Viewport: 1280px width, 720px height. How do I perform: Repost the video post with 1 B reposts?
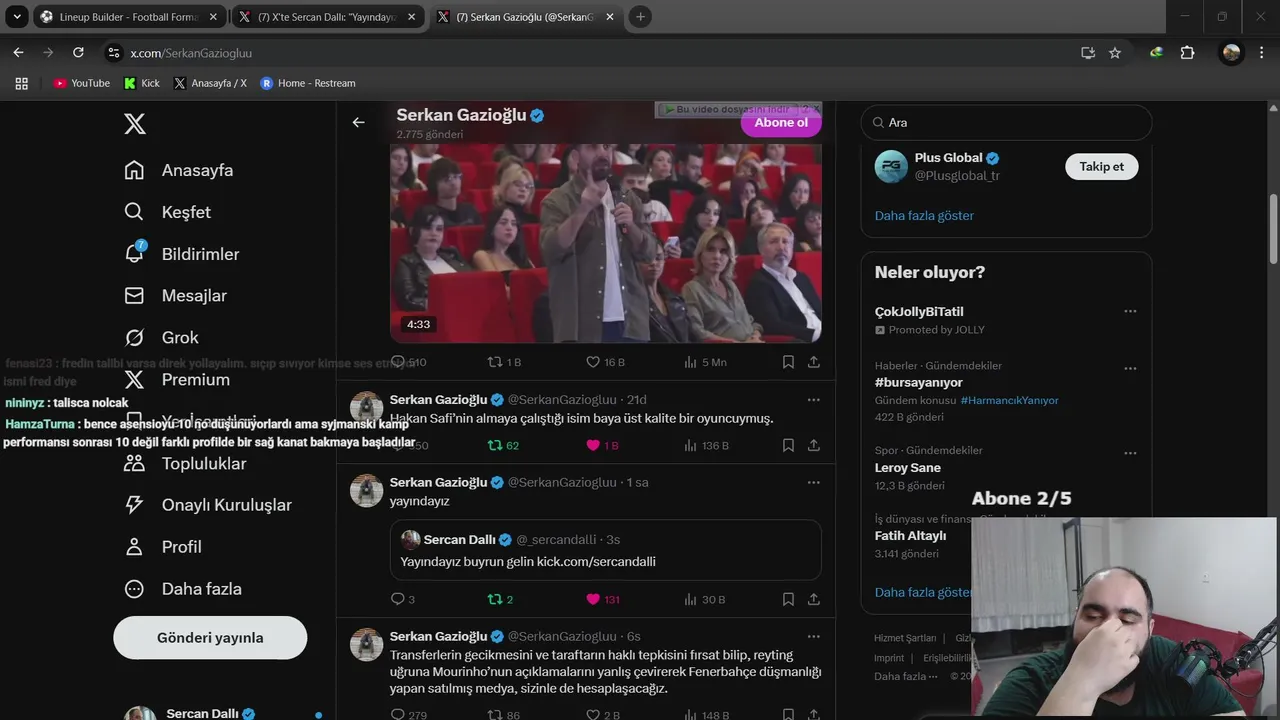(x=504, y=362)
